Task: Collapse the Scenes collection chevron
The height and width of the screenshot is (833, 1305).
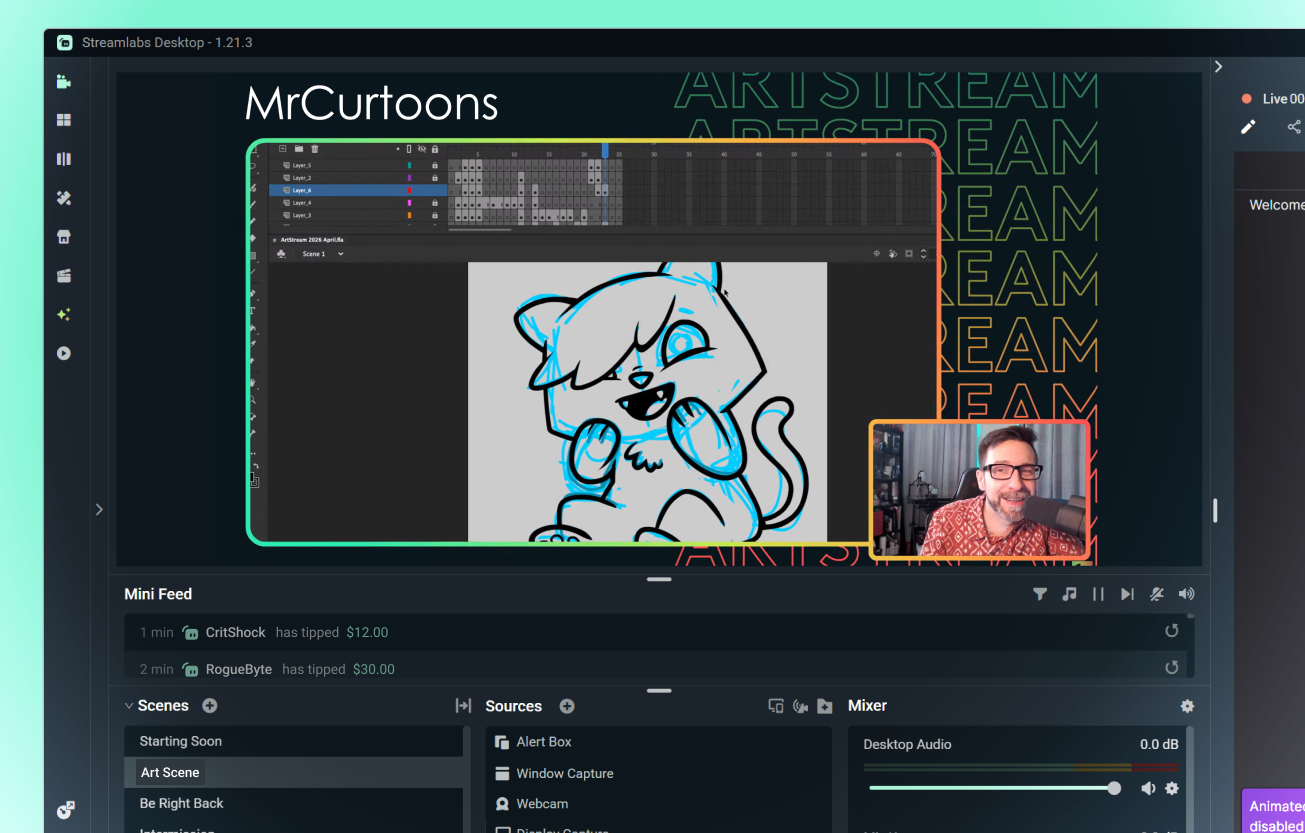Action: pos(129,705)
